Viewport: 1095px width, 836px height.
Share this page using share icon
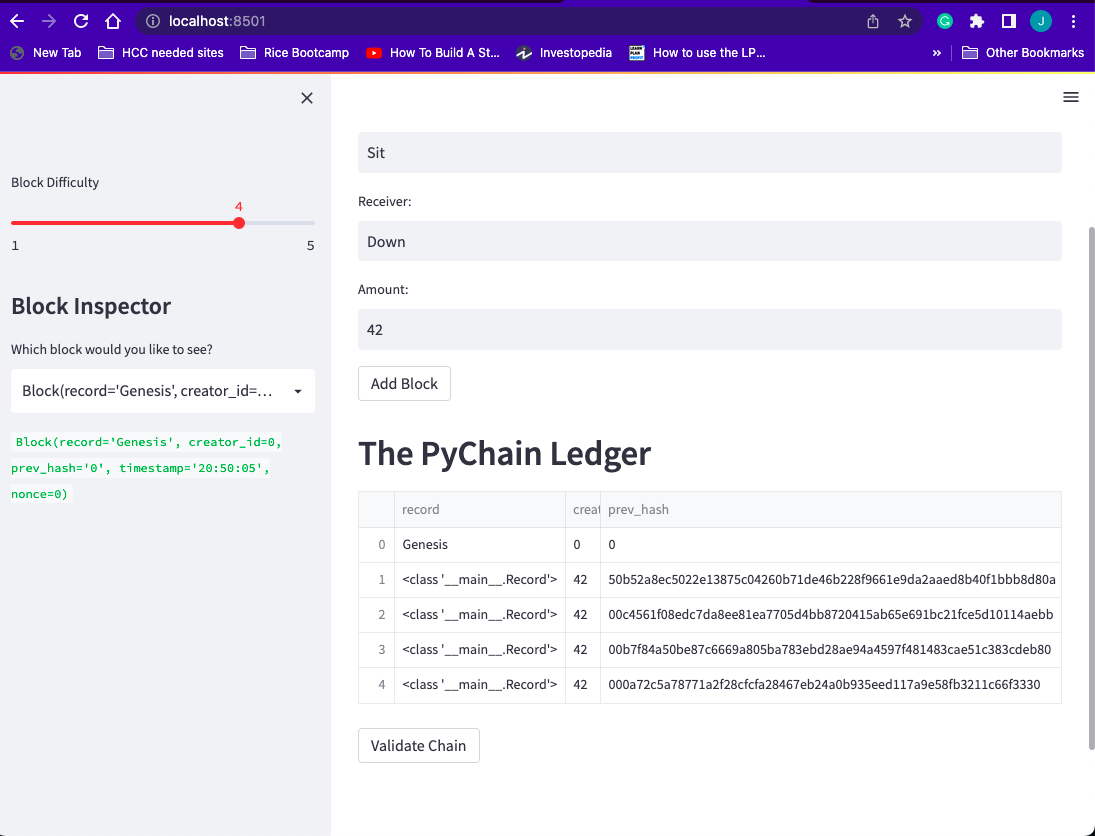coord(873,22)
